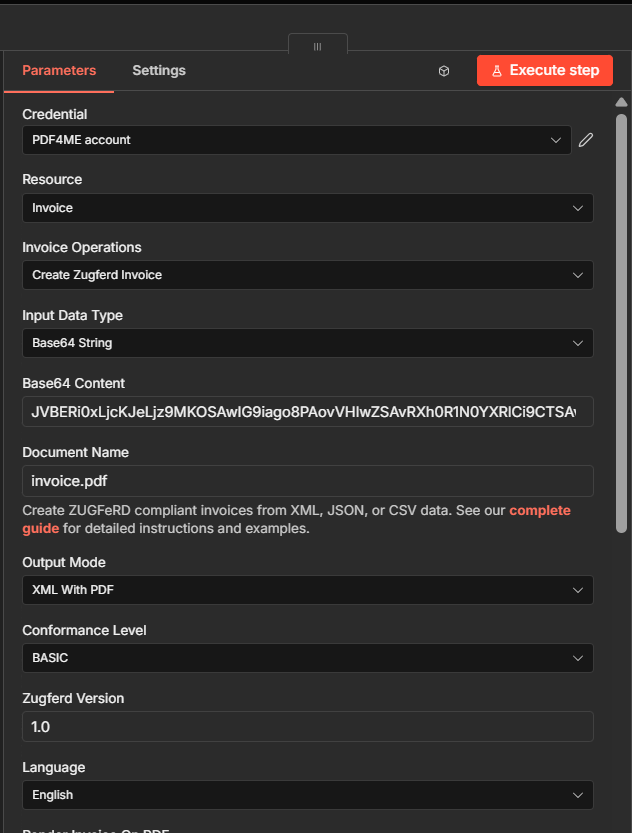Select the Document Name field showing invoice.pdf
This screenshot has height=833, width=632.
[307, 480]
